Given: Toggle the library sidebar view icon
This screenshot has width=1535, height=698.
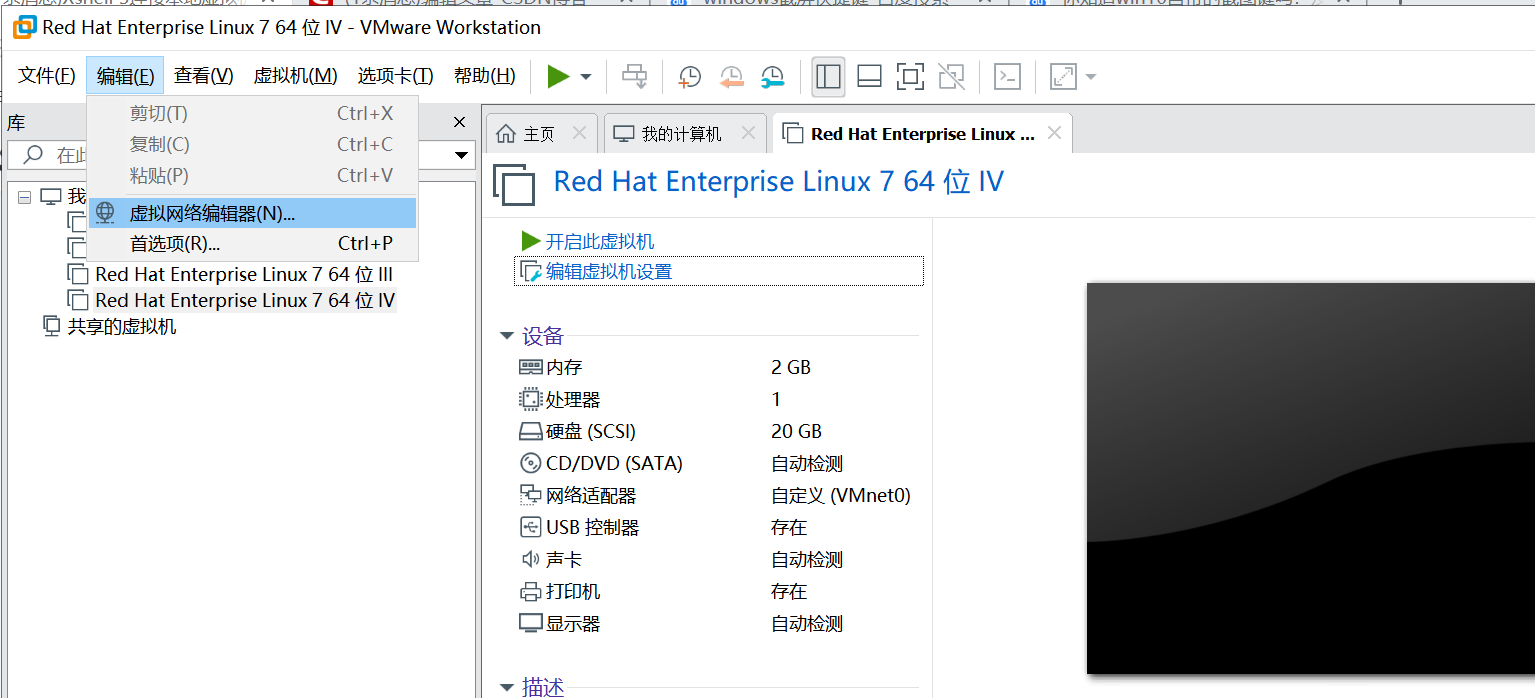Looking at the screenshot, I should pos(828,76).
